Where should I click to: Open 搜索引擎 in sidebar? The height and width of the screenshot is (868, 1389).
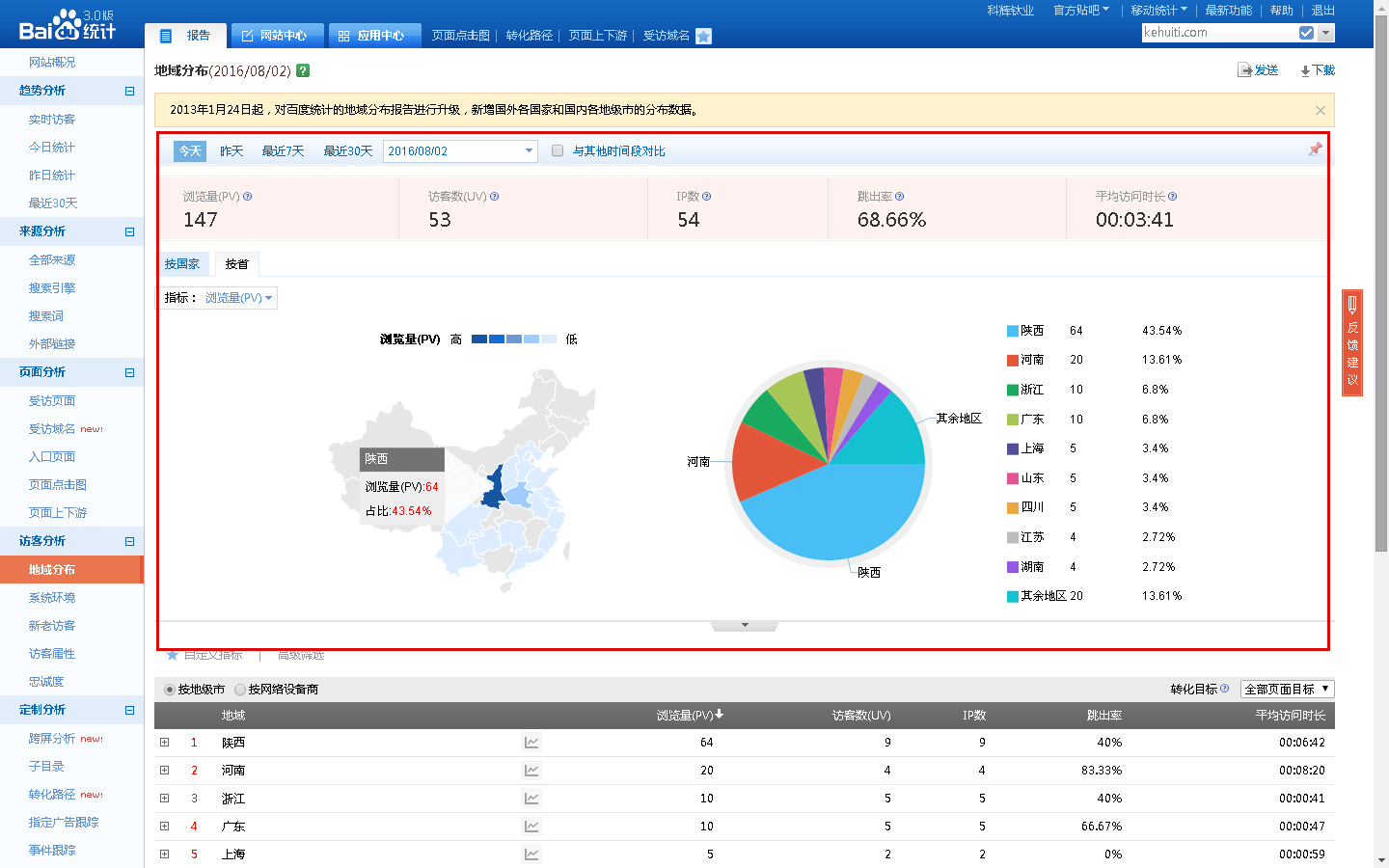click(x=52, y=288)
